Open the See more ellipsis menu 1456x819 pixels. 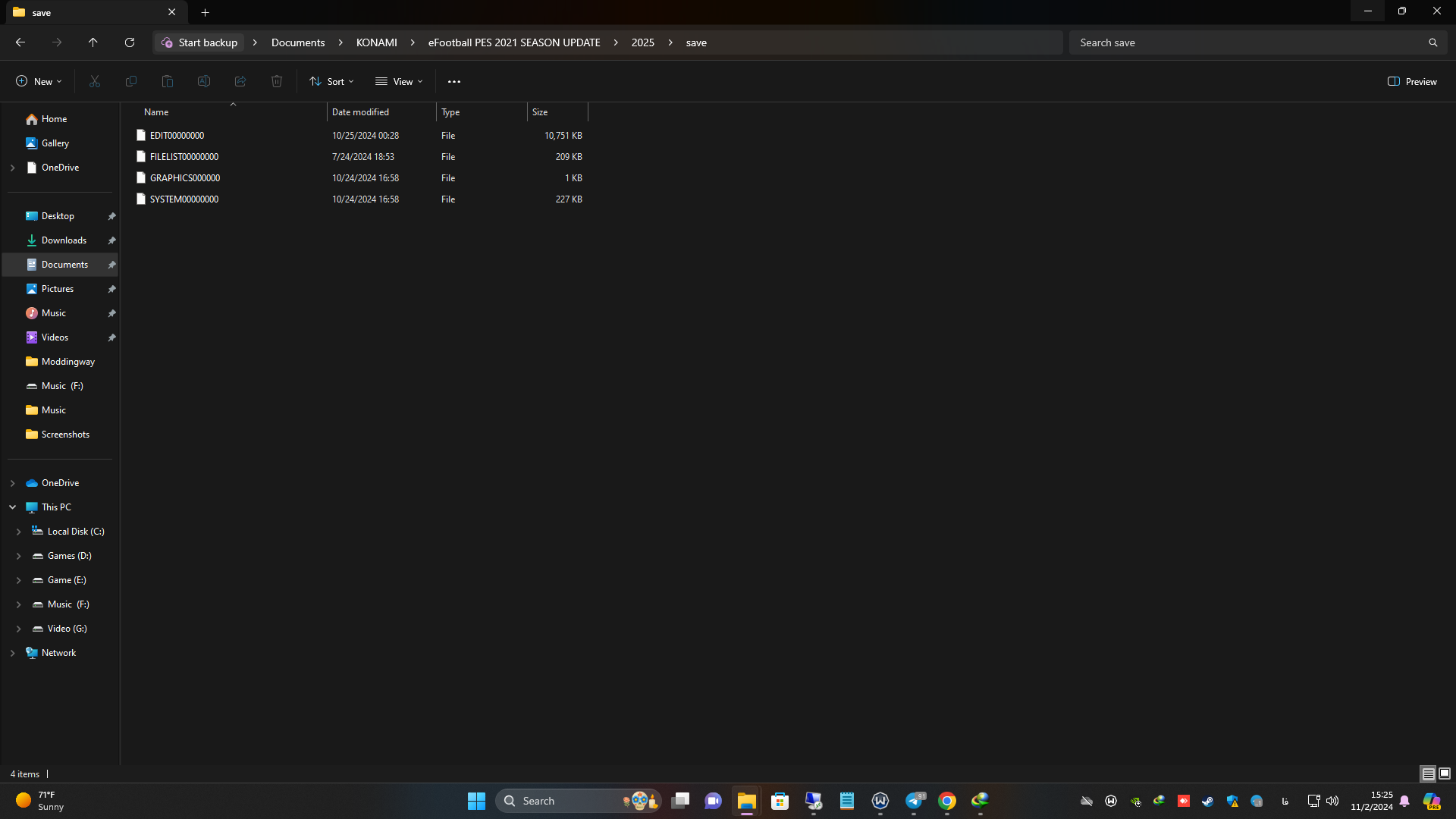[453, 81]
